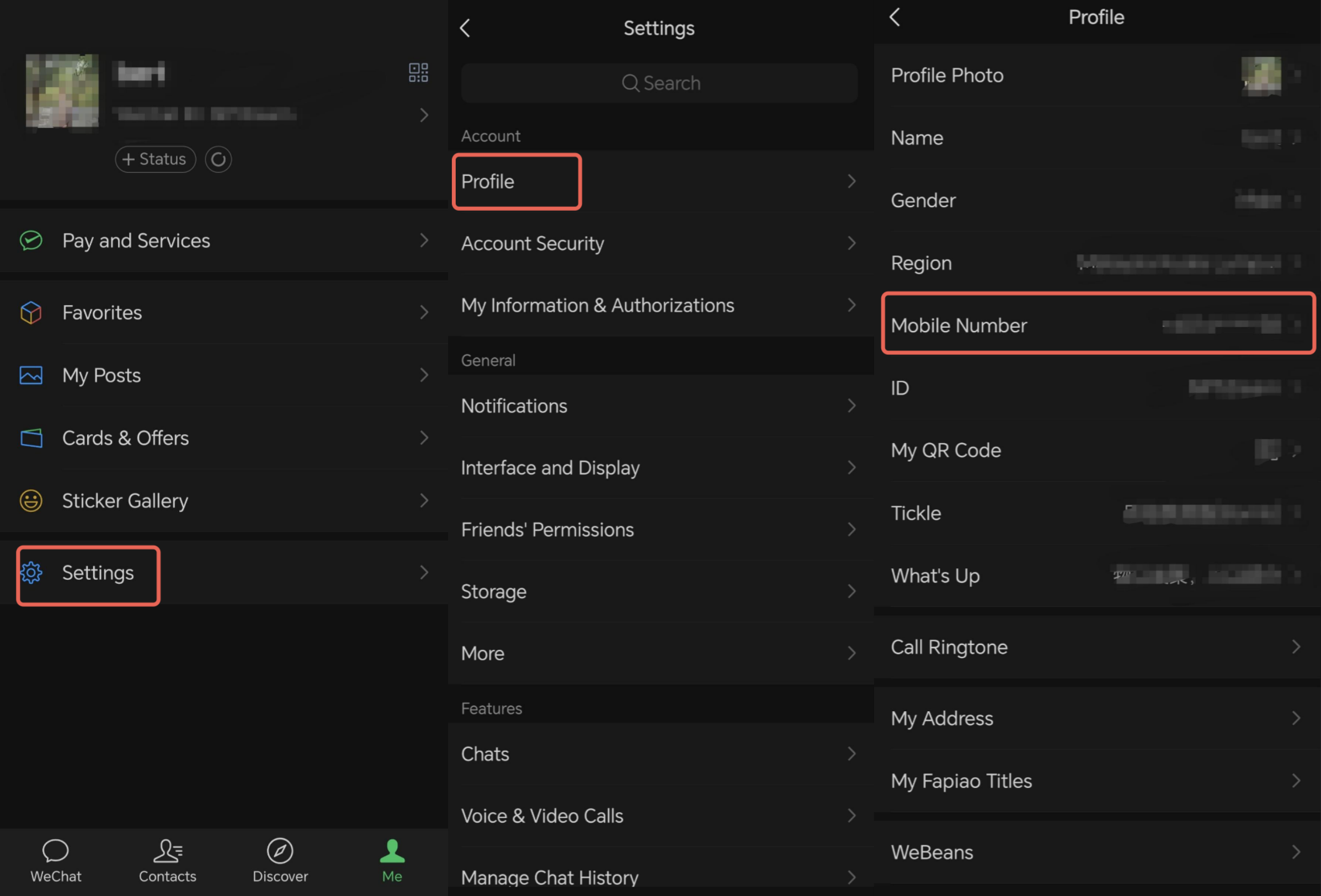Viewport: 1321px width, 896px height.
Task: Search within Settings
Action: click(x=659, y=83)
